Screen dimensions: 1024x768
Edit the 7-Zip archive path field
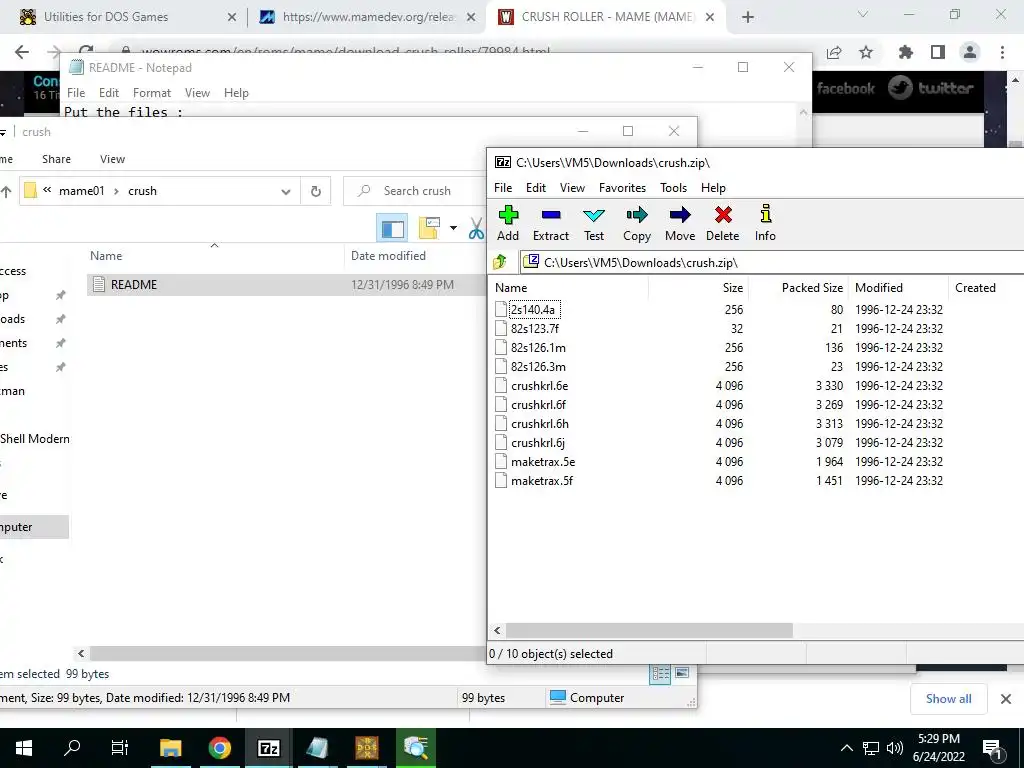[x=771, y=263]
